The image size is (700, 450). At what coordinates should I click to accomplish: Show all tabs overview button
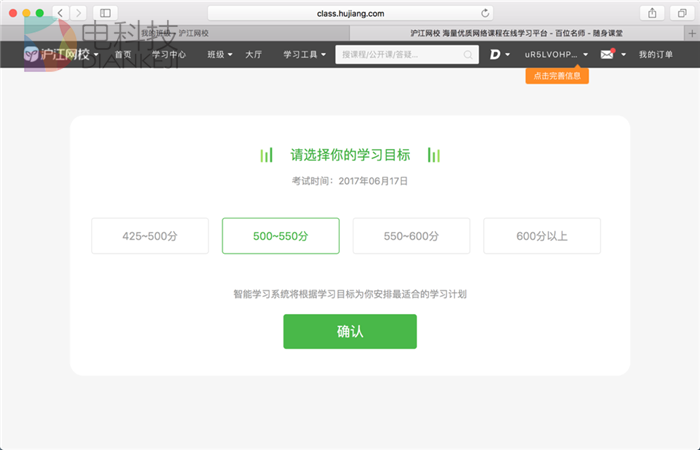click(682, 13)
